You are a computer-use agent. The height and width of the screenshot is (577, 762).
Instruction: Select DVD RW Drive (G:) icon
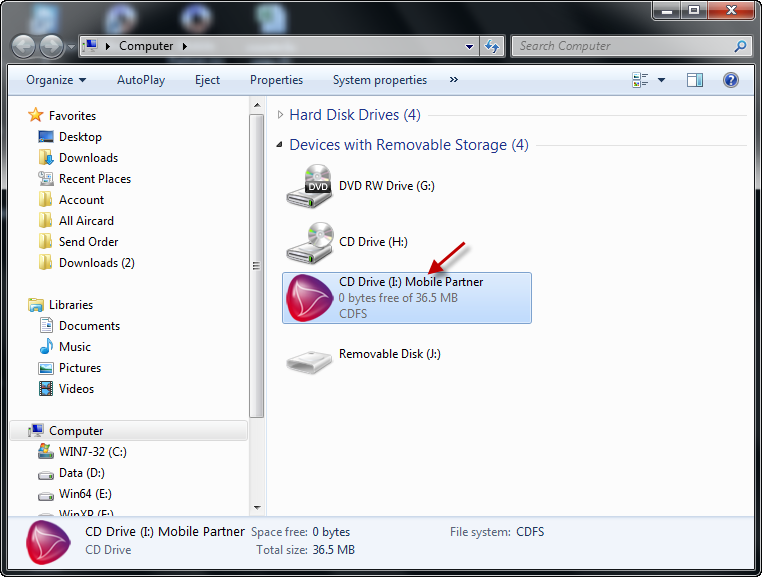(x=310, y=187)
